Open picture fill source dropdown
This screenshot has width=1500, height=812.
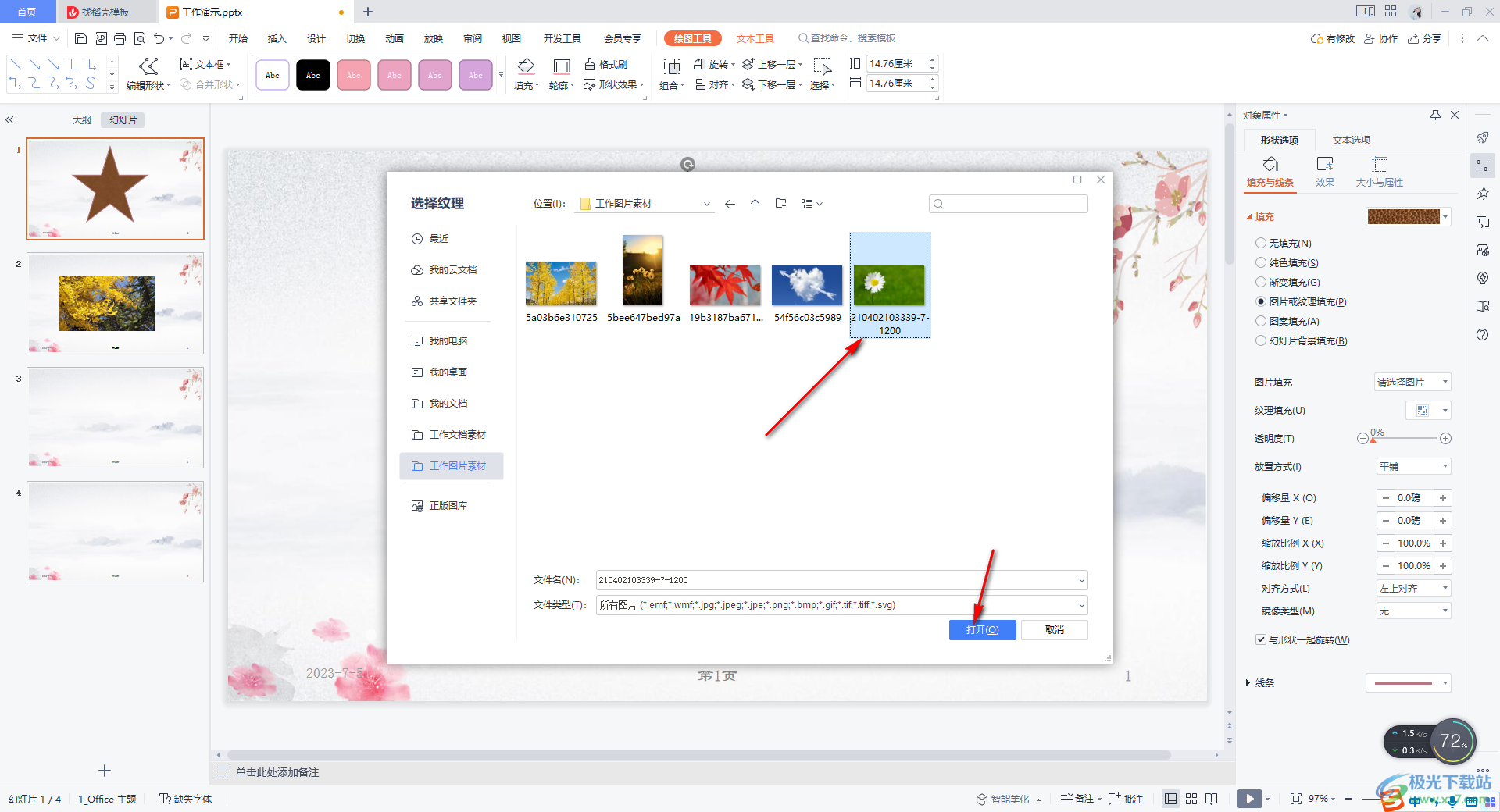[1412, 382]
